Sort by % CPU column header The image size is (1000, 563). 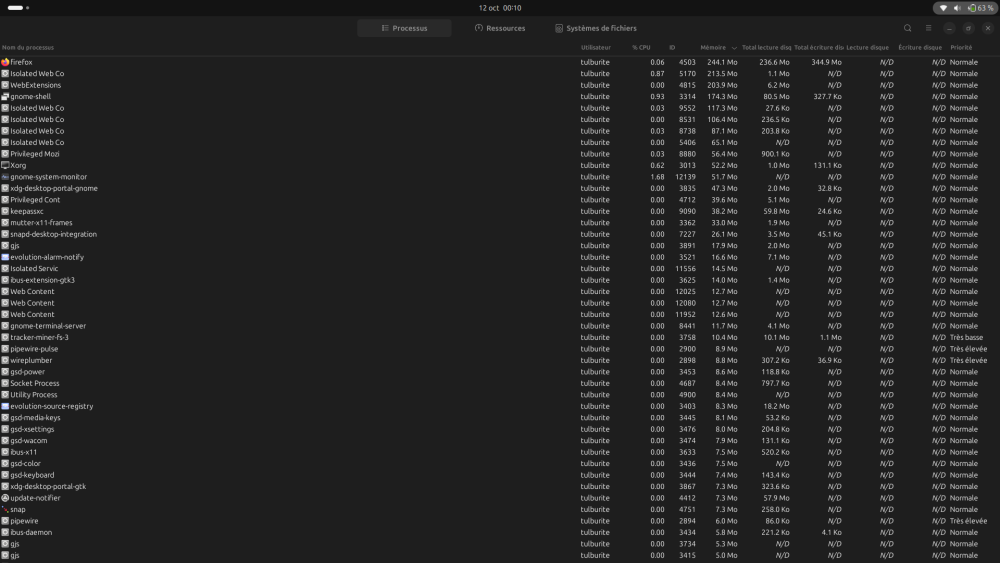641,47
